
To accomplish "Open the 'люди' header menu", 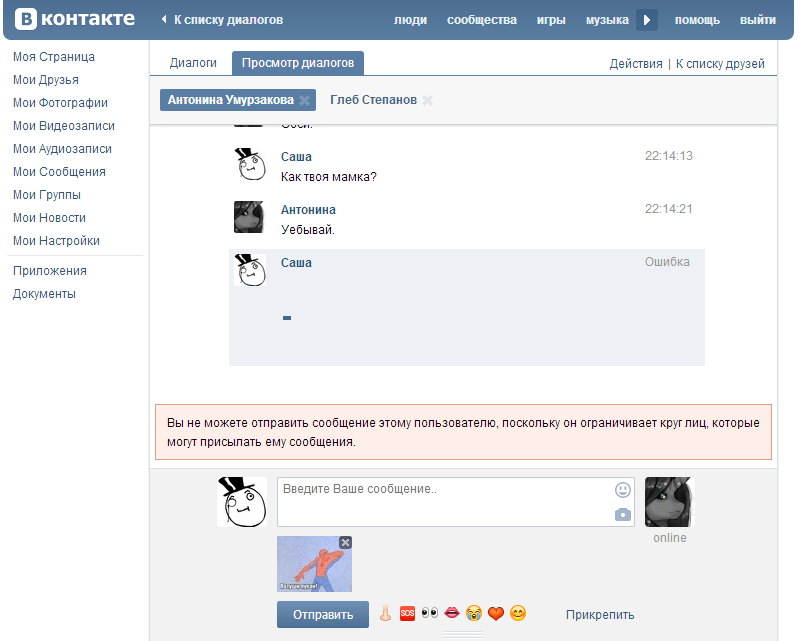I will [410, 20].
